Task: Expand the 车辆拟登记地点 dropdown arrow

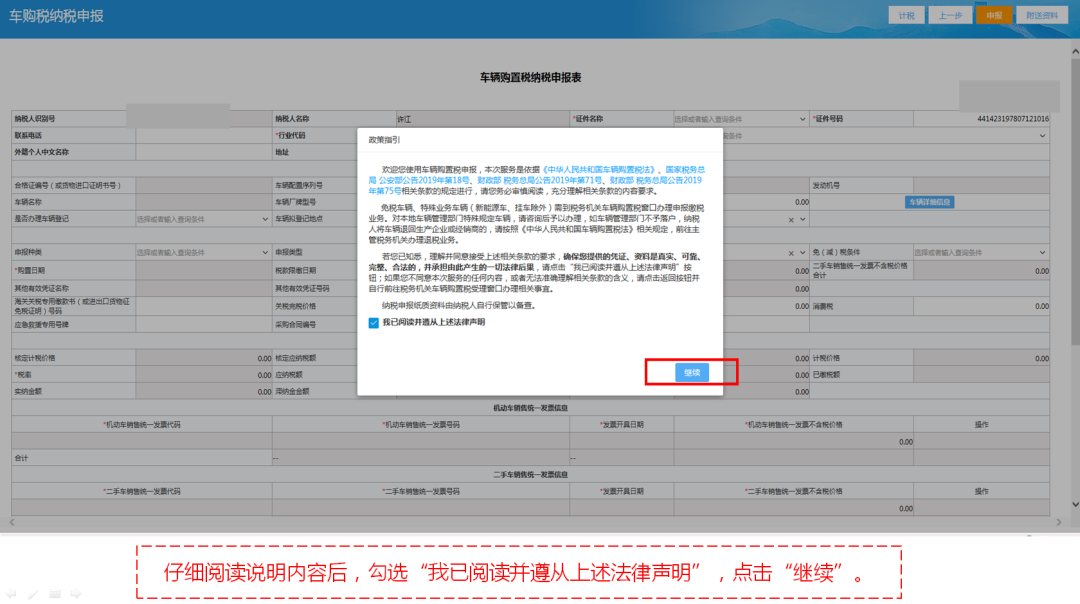Action: [x=802, y=220]
